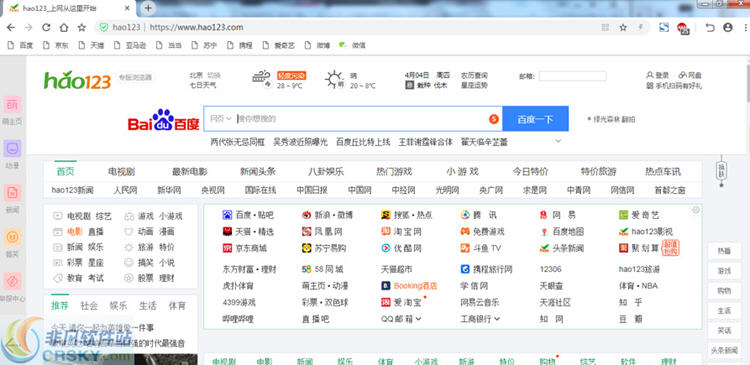Screen dimensions: 750x365
Task: Click the settings gear in site grid corner
Action: point(696,210)
